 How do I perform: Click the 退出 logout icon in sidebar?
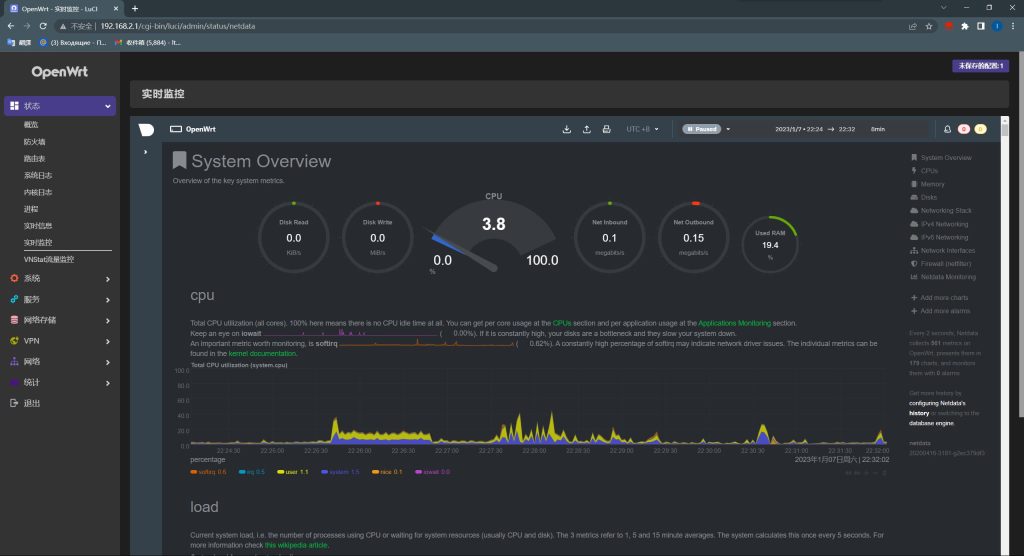point(14,403)
